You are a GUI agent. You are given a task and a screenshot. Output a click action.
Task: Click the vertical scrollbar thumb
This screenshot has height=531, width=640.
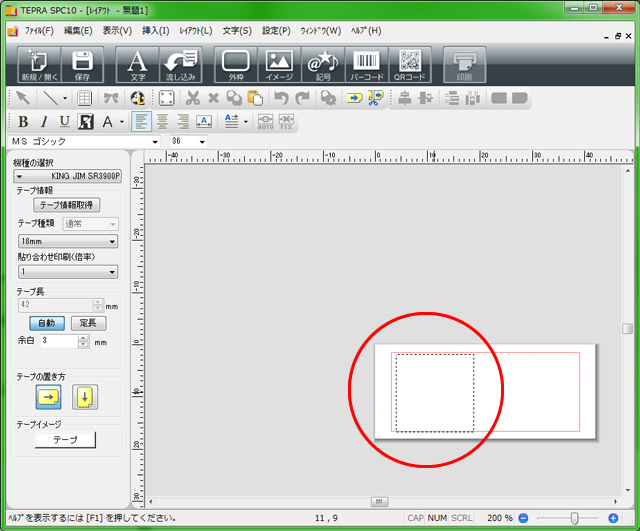coord(627,329)
